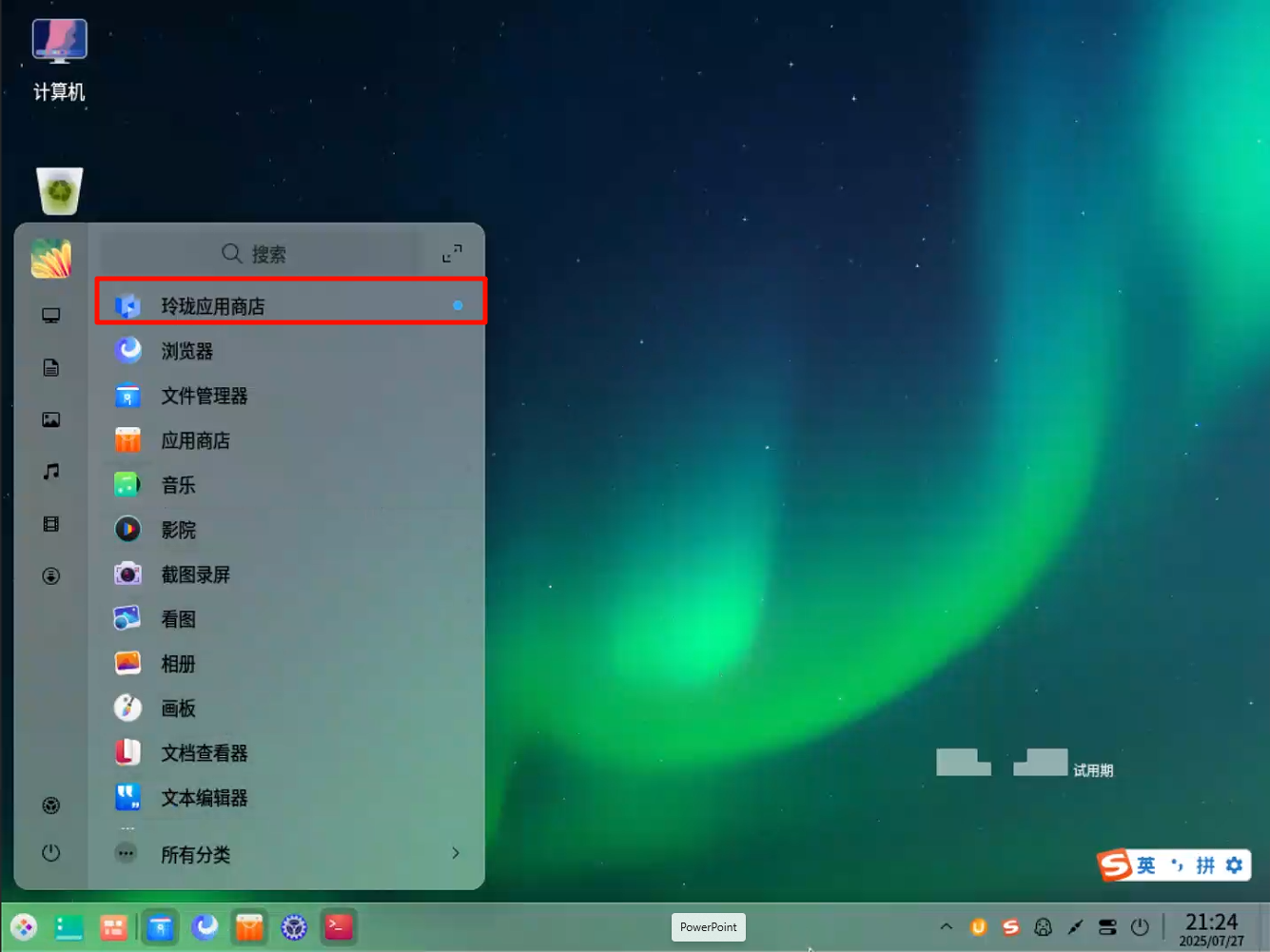Expand the launcher to fullscreen mode

(x=452, y=252)
